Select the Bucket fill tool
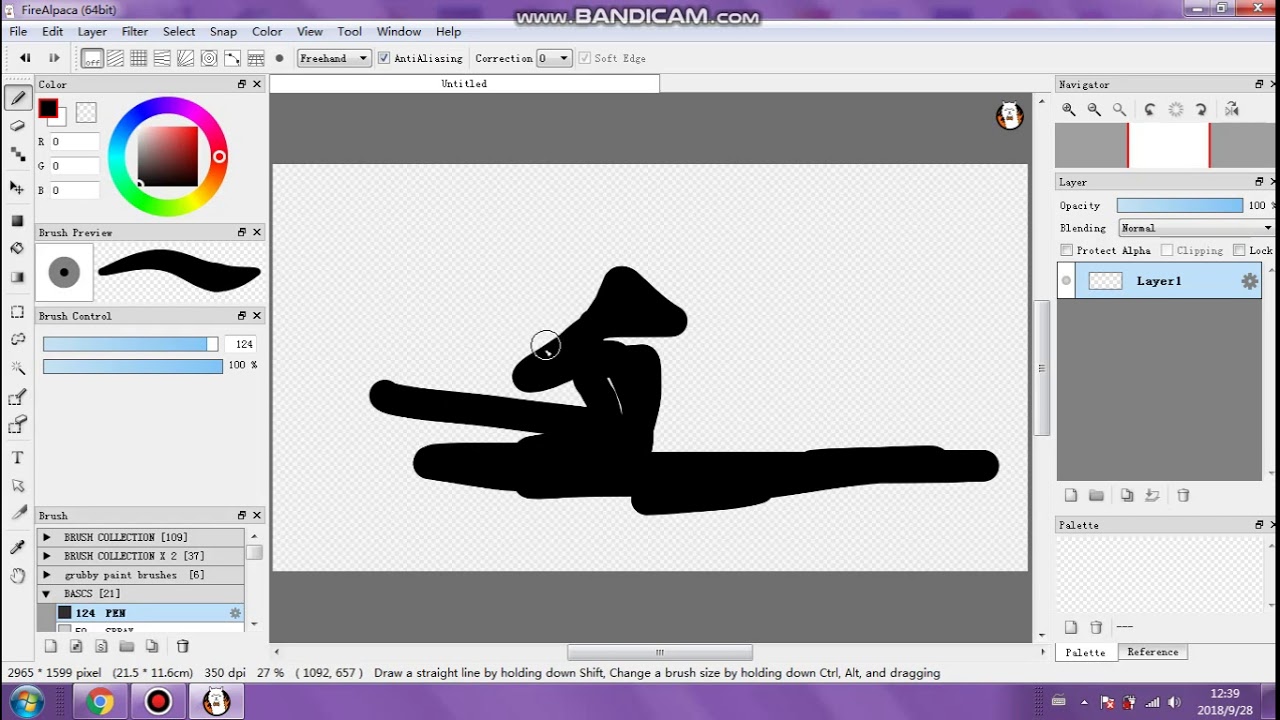The image size is (1280, 720). coord(17,248)
